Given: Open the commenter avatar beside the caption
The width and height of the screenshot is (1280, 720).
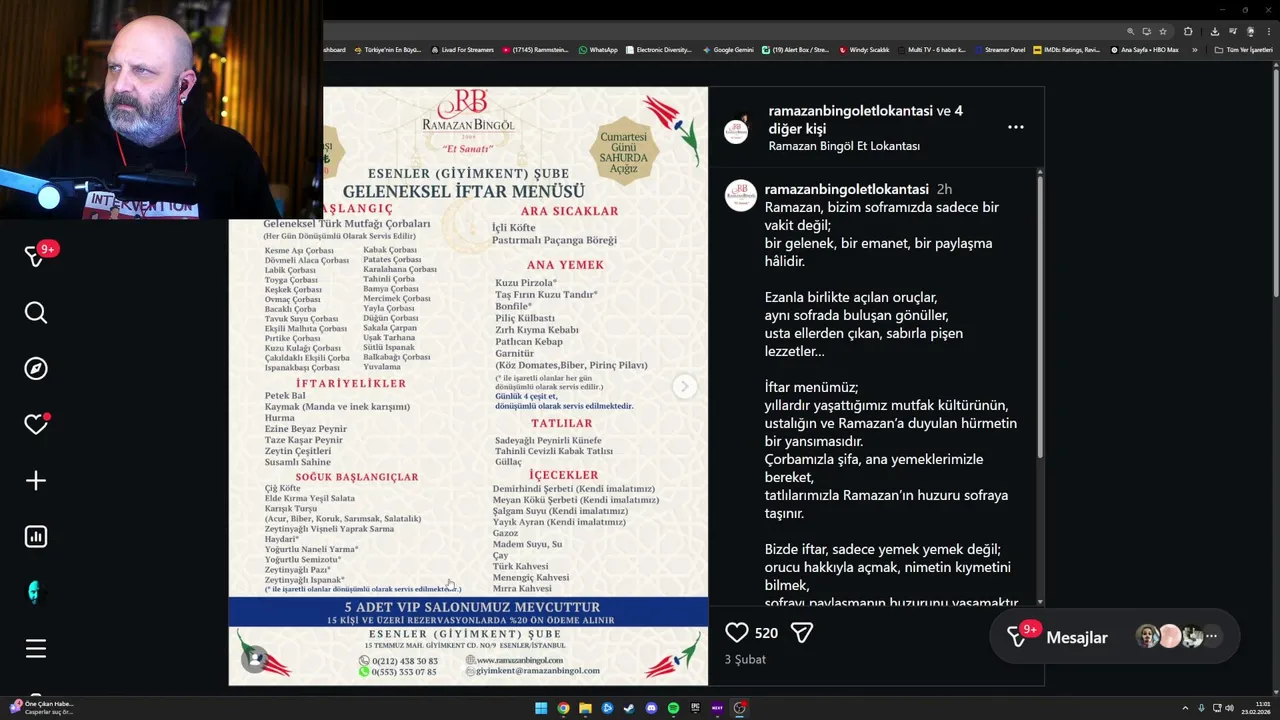Looking at the screenshot, I should (x=740, y=196).
